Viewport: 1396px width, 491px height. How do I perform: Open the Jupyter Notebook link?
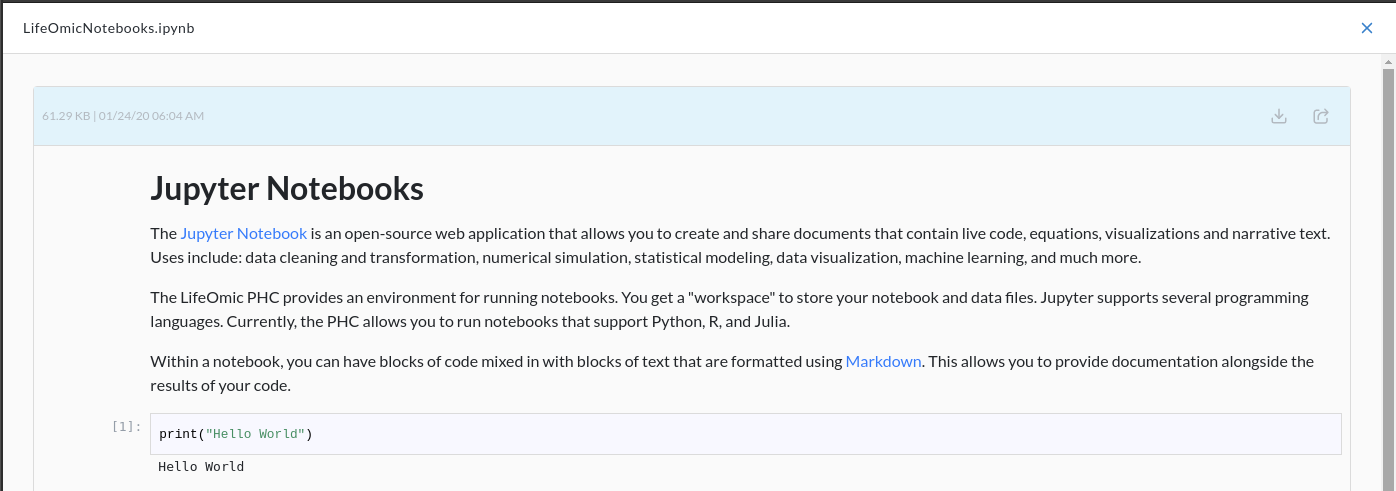[x=244, y=233]
